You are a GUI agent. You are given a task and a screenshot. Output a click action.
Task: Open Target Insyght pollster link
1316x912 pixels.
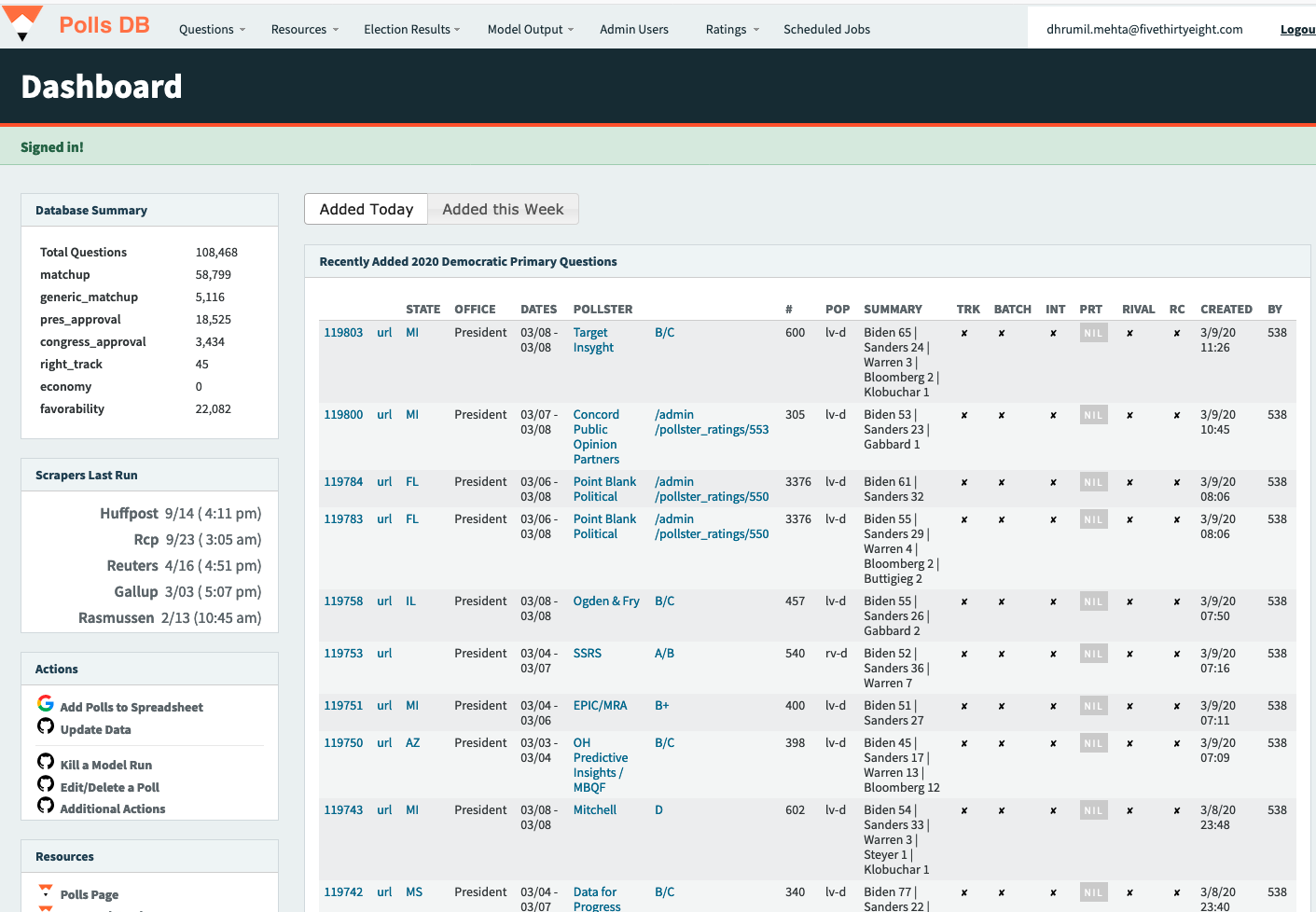click(x=593, y=340)
